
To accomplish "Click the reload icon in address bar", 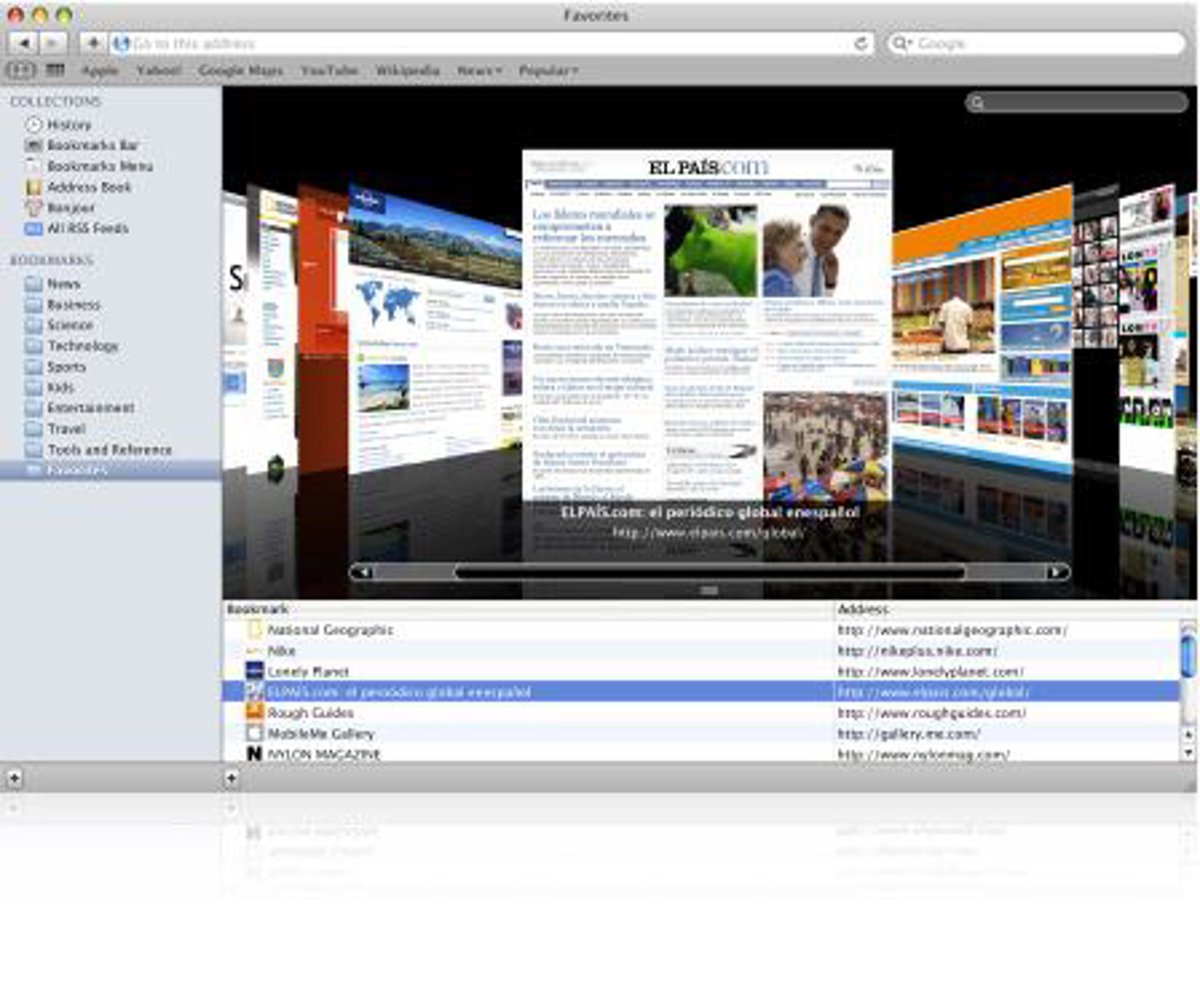I will [860, 44].
